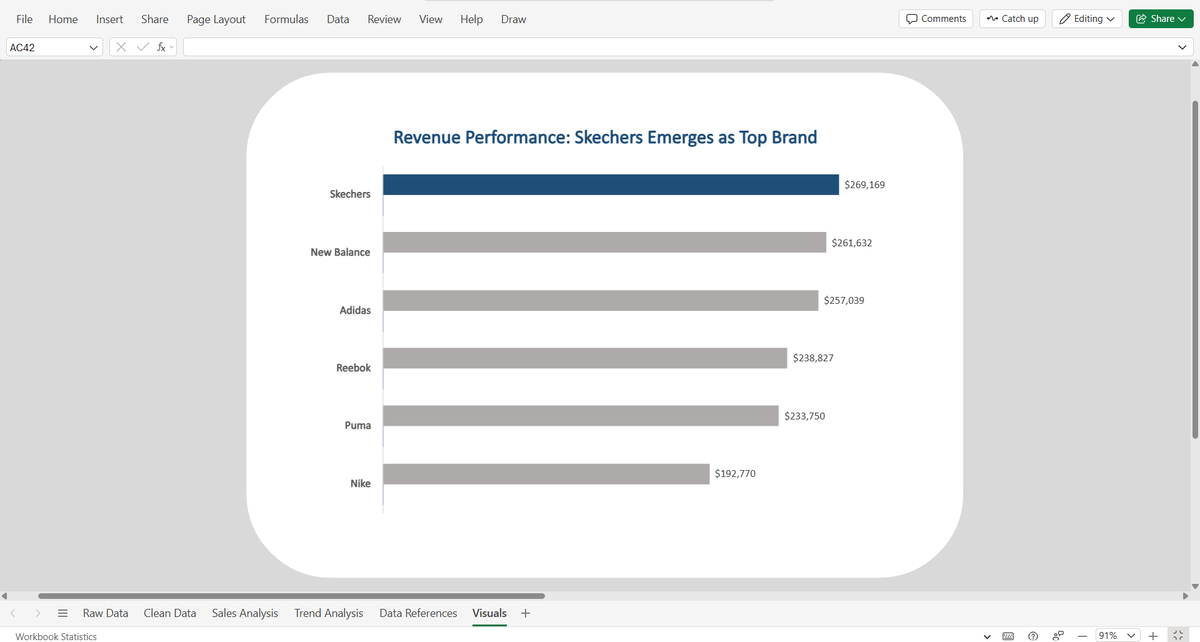Click the green Share button

tap(1159, 19)
